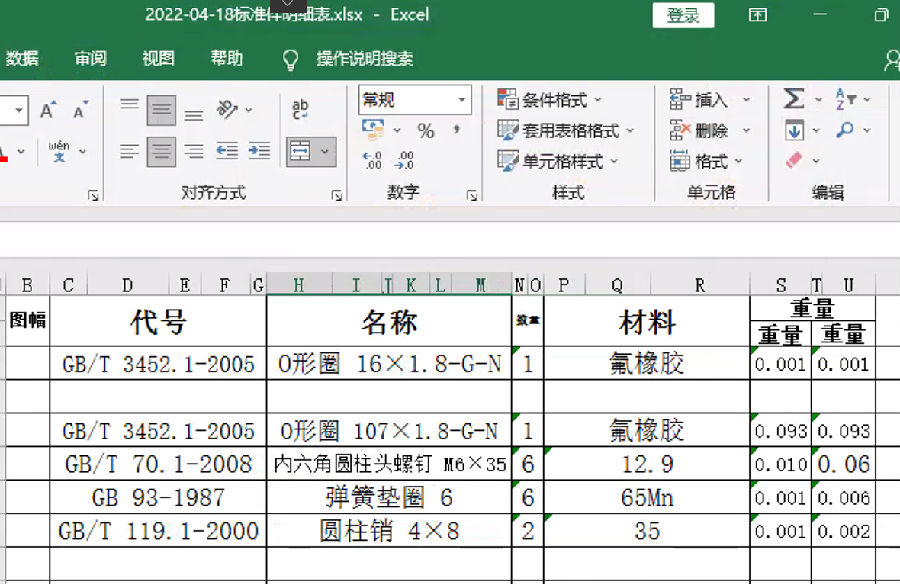Toggle middle vertical alignment
Screen dimensions: 900x584
[161, 110]
